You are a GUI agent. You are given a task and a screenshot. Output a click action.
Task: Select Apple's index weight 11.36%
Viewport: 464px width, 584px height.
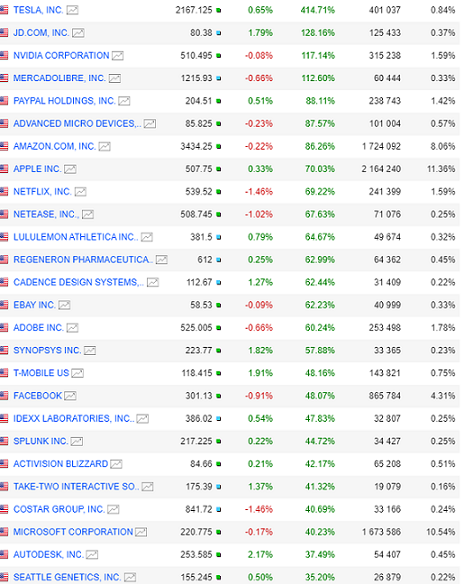coord(441,169)
